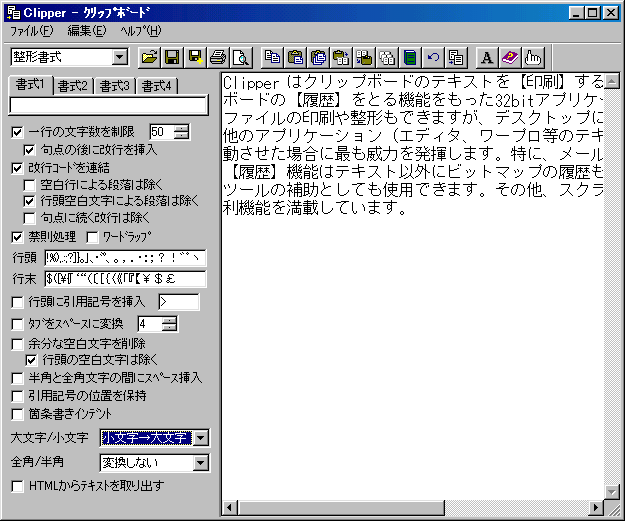Enable 箇条書きインデント checkbox

click(17, 415)
